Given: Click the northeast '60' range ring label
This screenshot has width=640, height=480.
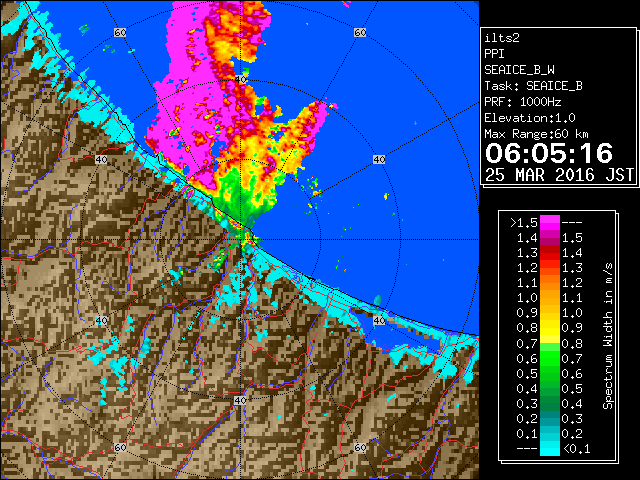Looking at the screenshot, I should pos(360,32).
